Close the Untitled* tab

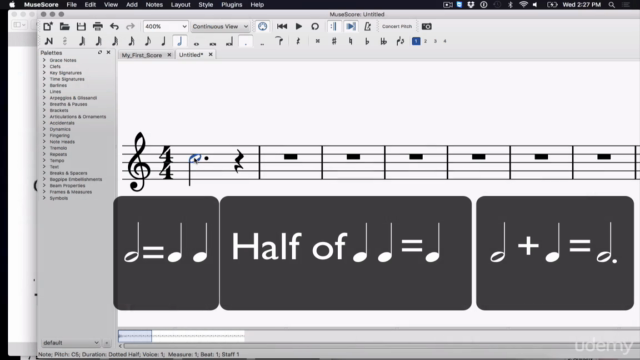tap(211, 54)
